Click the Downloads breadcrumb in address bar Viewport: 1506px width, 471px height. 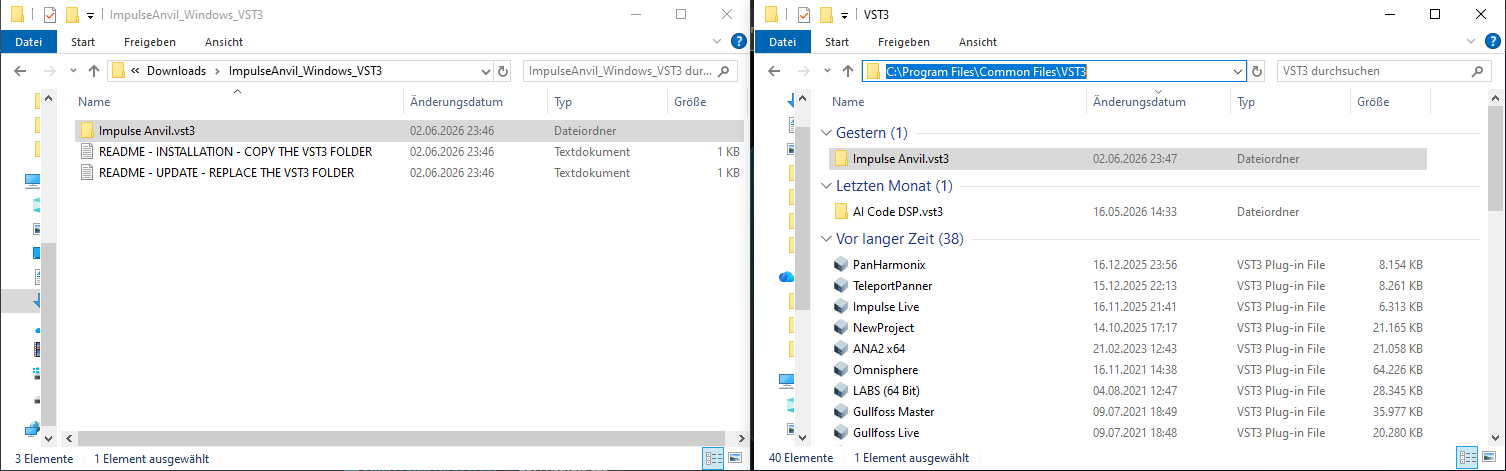click(176, 71)
